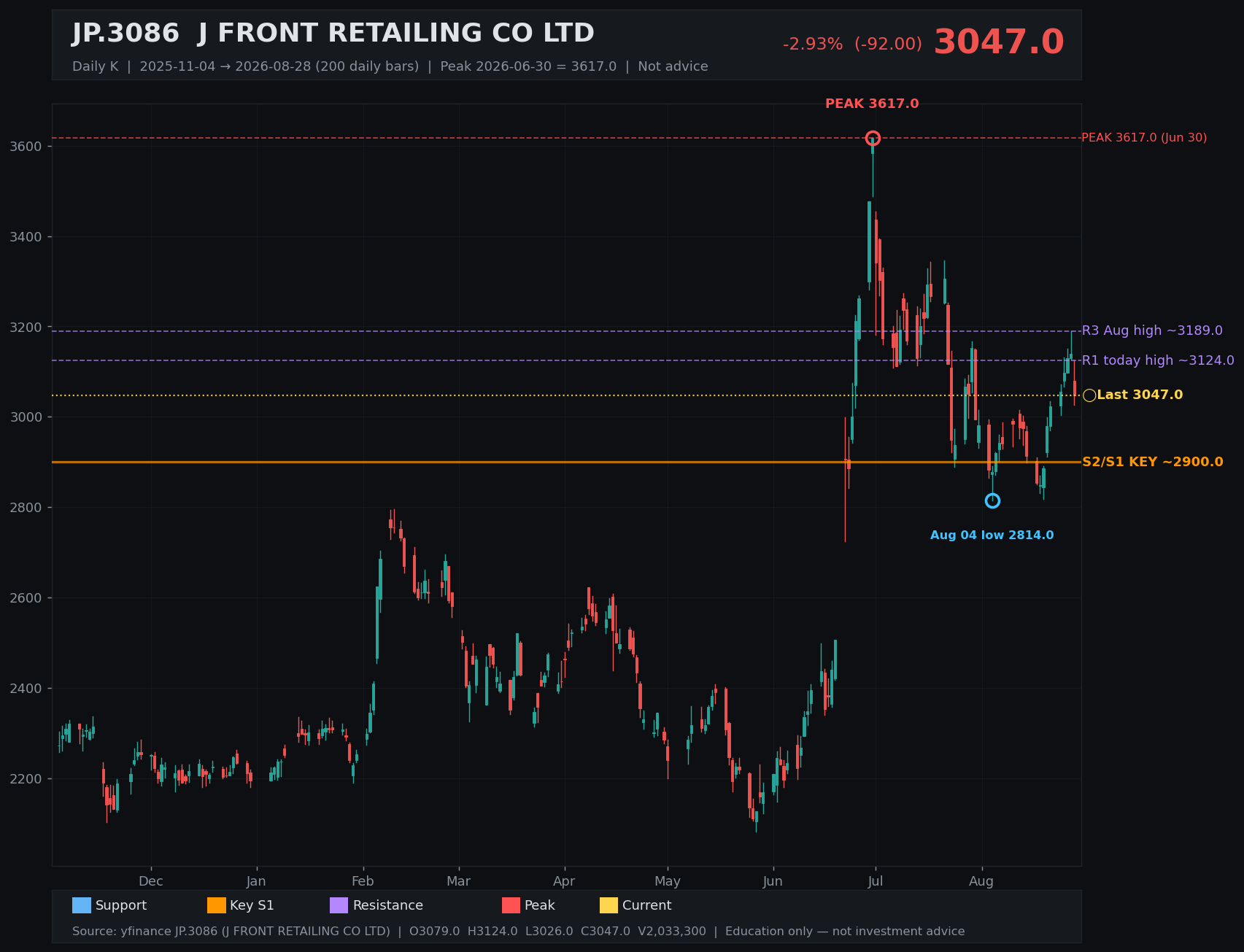Image resolution: width=1244 pixels, height=952 pixels.
Task: Click the Feb x-axis label
Action: point(363,881)
